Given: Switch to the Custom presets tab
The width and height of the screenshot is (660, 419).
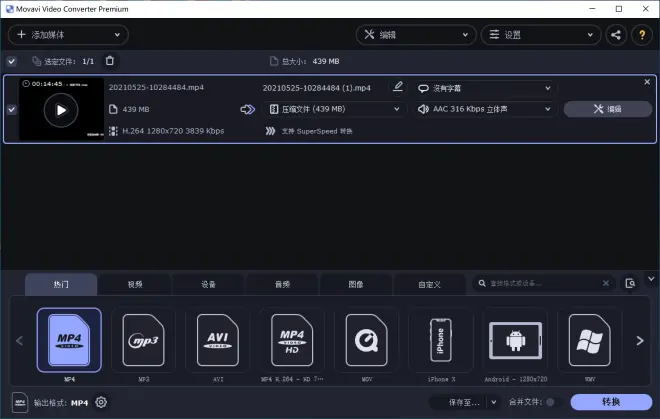Looking at the screenshot, I should pyautogui.click(x=429, y=285).
